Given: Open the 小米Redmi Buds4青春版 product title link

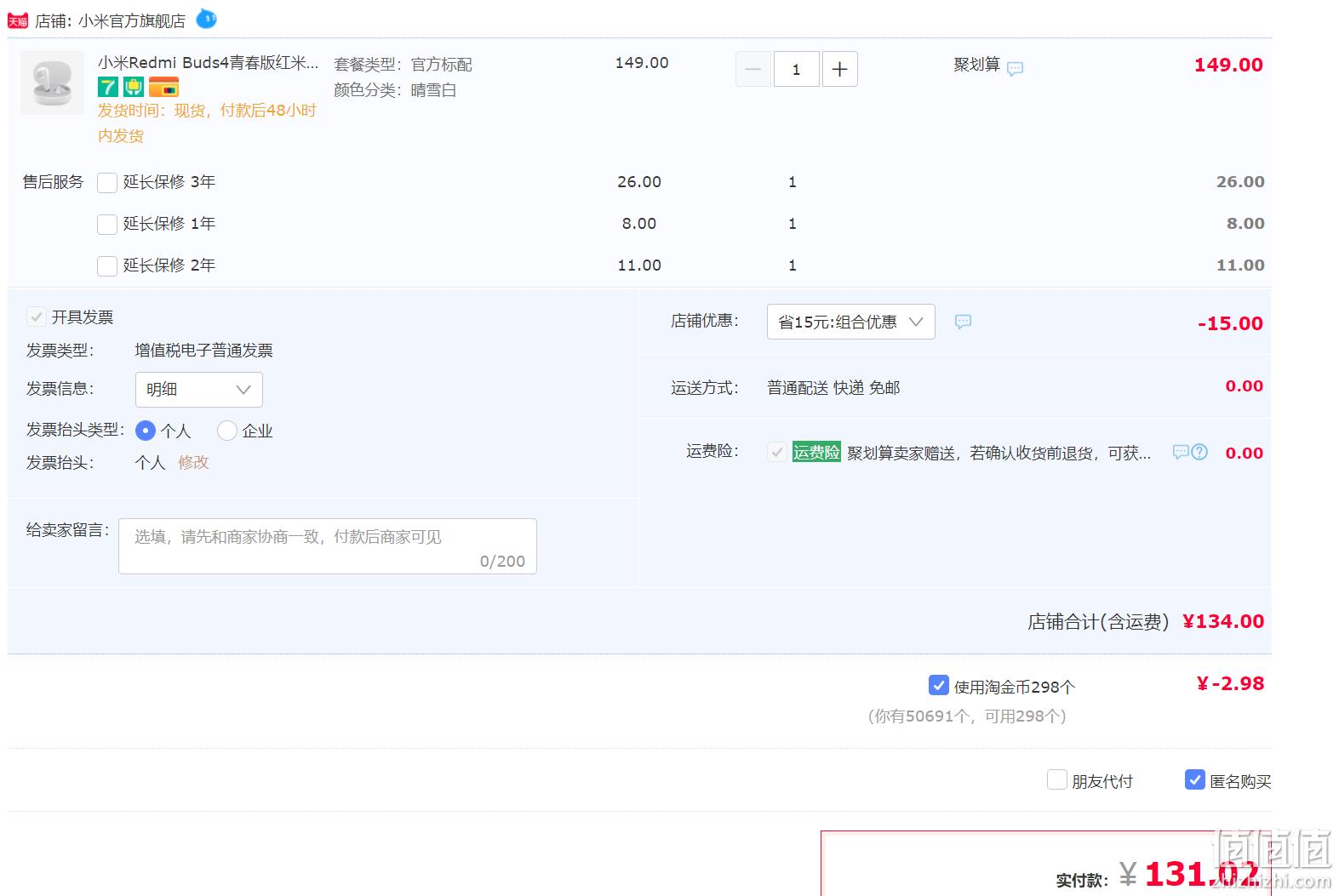Looking at the screenshot, I should pos(209,63).
